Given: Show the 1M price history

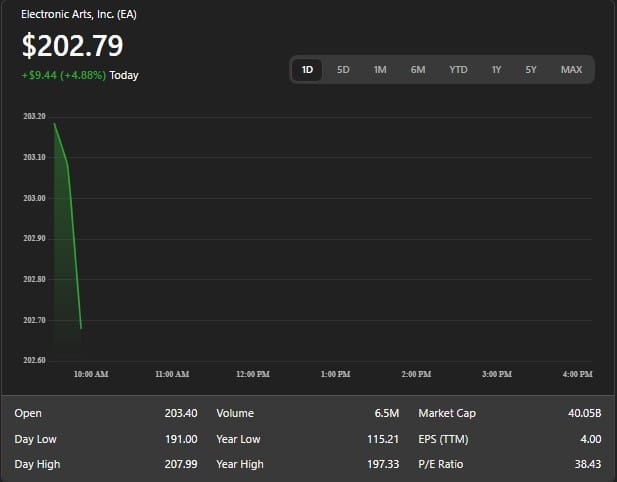Looking at the screenshot, I should [380, 70].
